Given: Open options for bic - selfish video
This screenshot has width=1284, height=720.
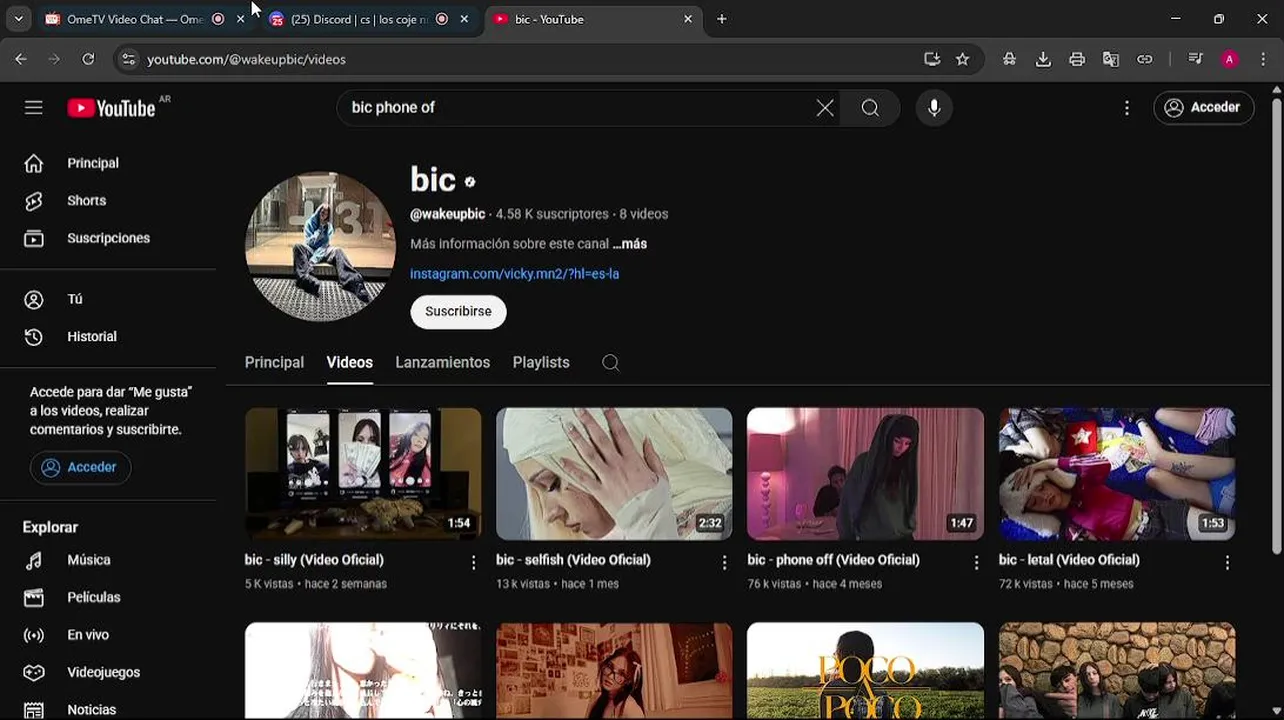Looking at the screenshot, I should pyautogui.click(x=725, y=563).
